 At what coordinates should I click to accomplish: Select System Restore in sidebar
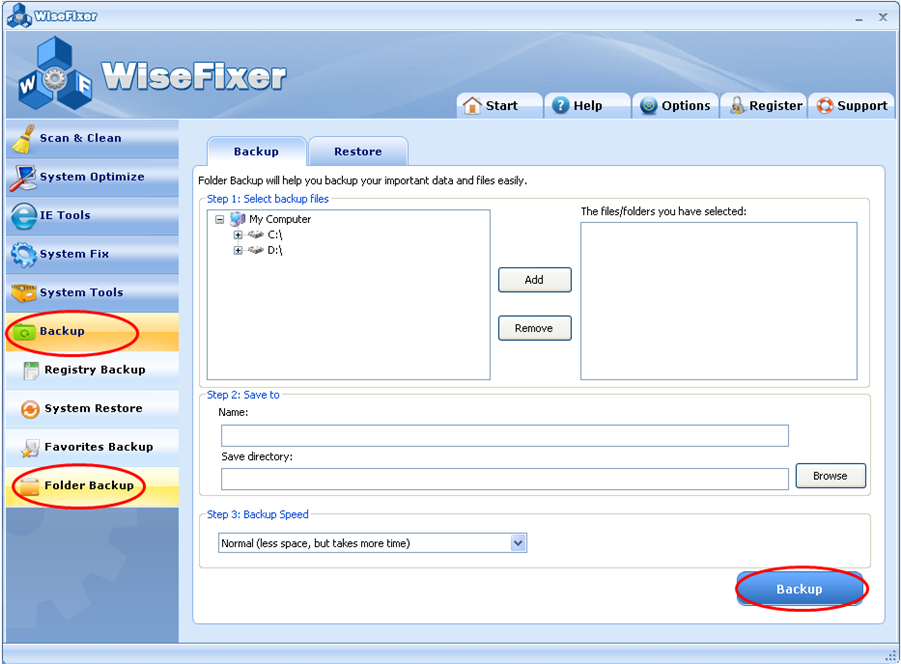pos(93,408)
